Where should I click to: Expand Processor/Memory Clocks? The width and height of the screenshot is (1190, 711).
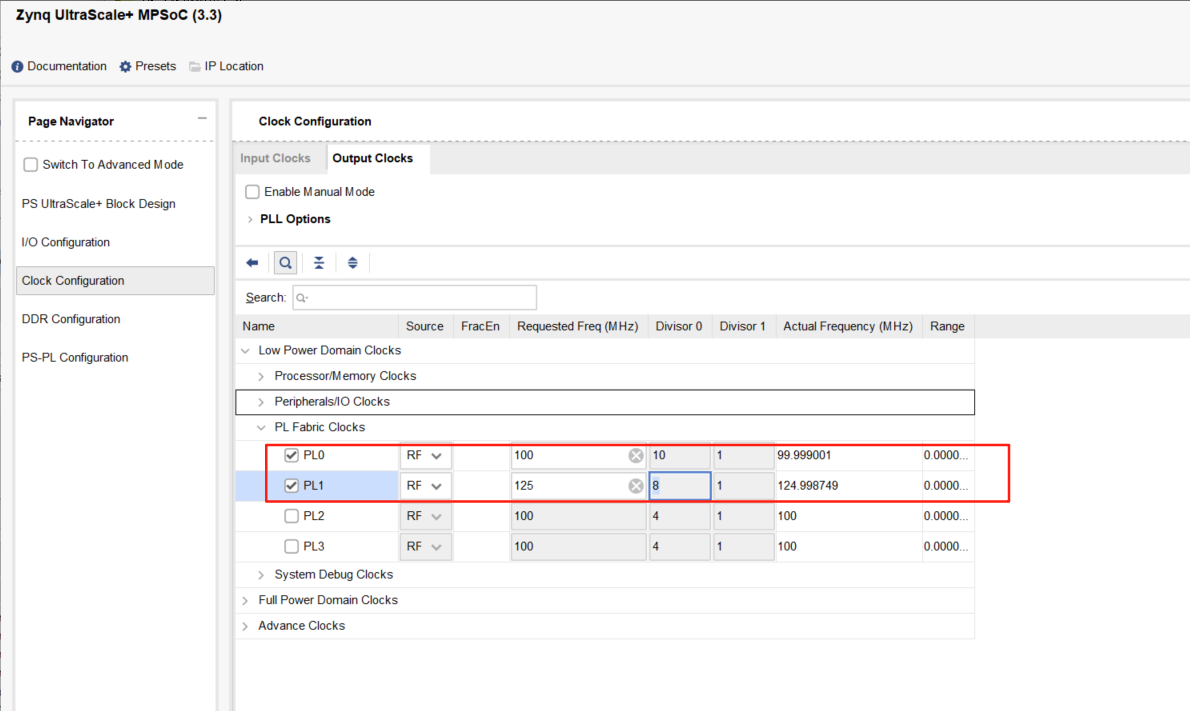(x=261, y=376)
